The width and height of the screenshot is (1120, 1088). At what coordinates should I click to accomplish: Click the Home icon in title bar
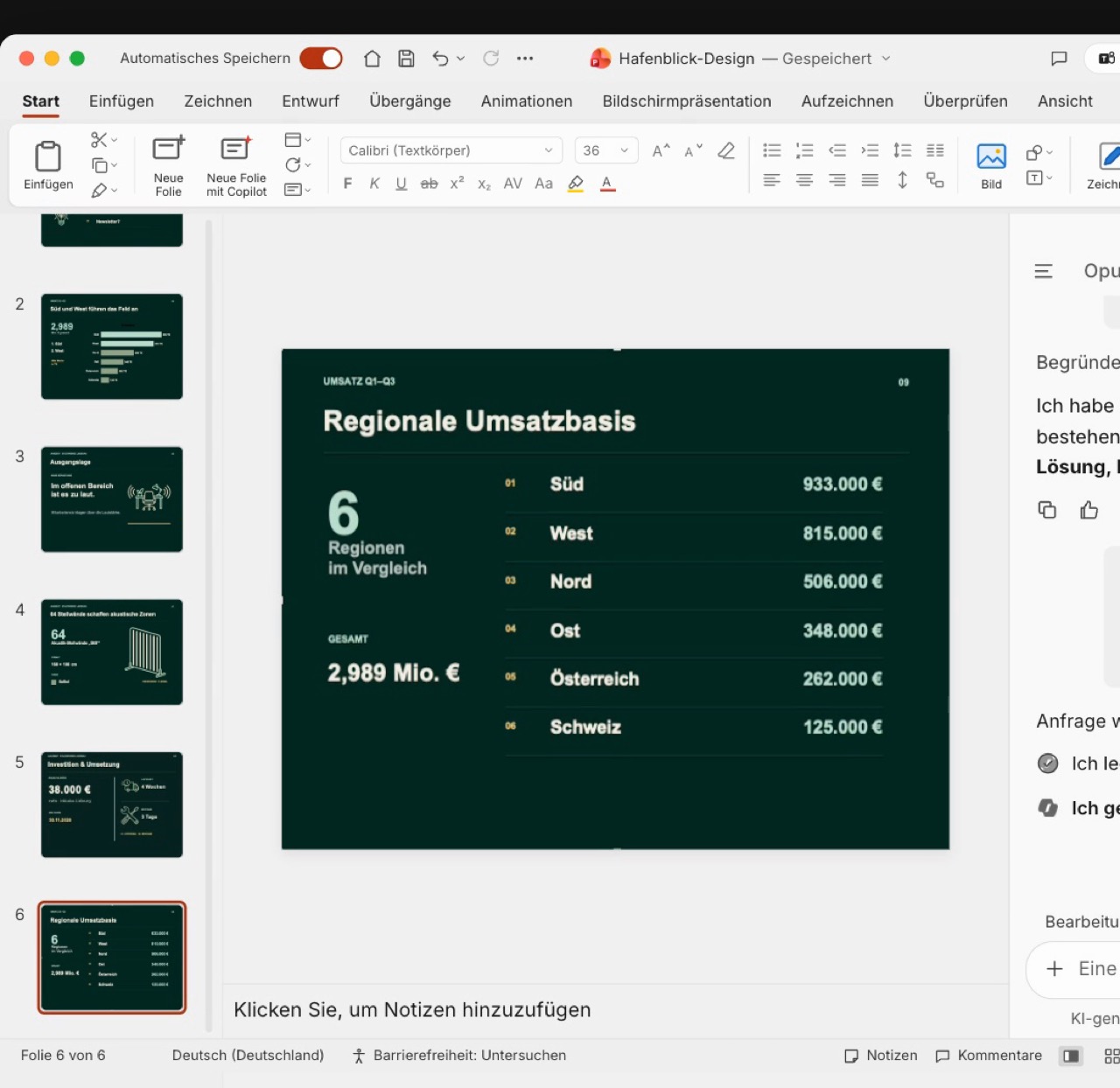tap(372, 59)
